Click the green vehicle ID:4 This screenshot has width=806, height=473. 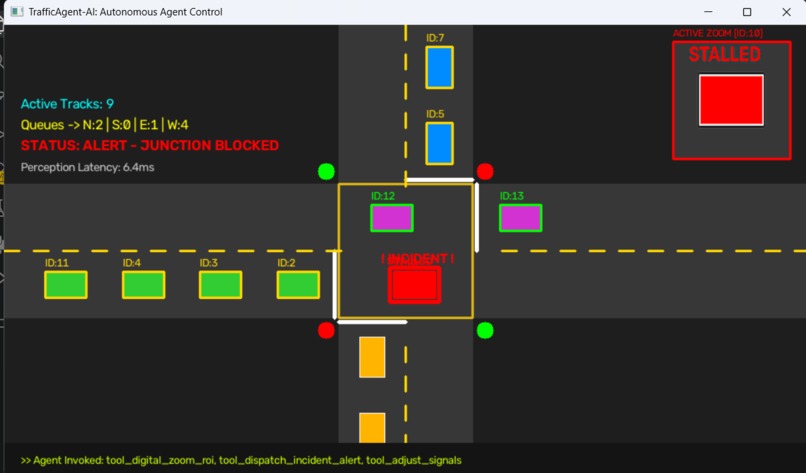coord(143,285)
